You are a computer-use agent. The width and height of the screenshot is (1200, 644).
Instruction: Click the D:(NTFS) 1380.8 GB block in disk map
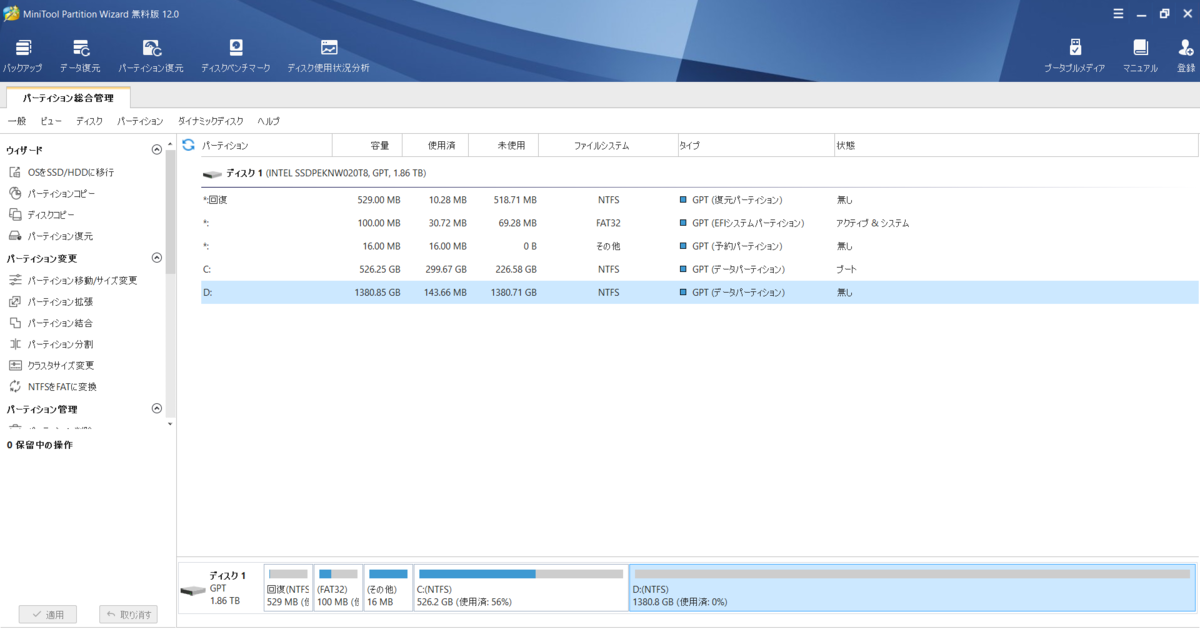pos(912,588)
